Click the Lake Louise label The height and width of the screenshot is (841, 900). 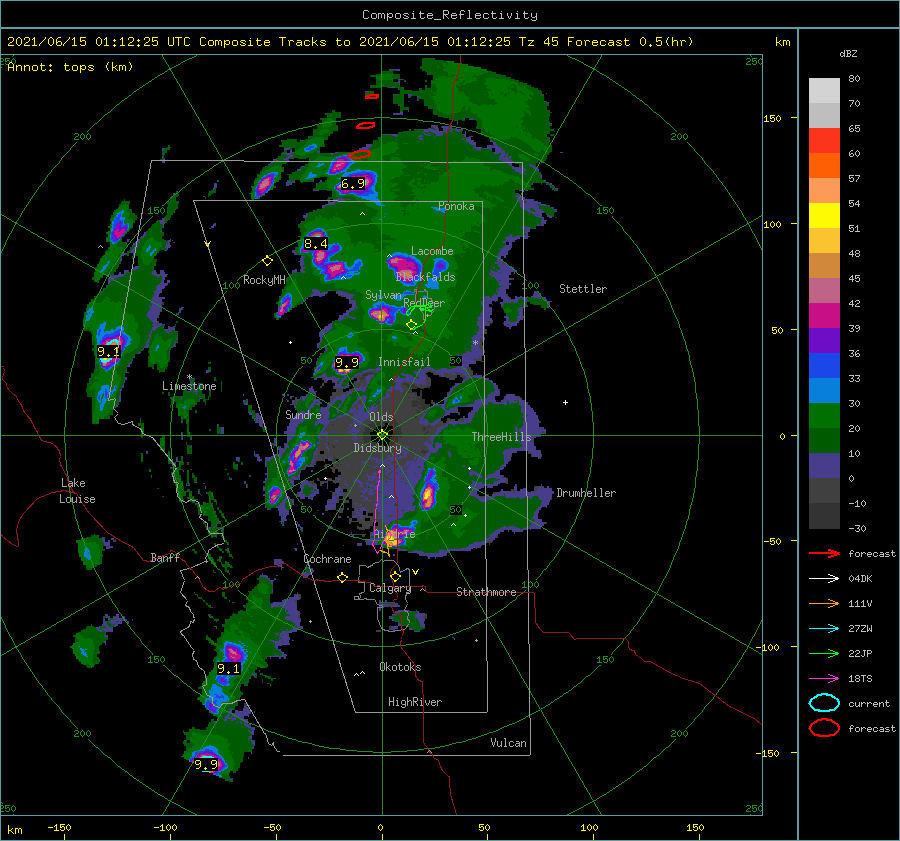77,491
